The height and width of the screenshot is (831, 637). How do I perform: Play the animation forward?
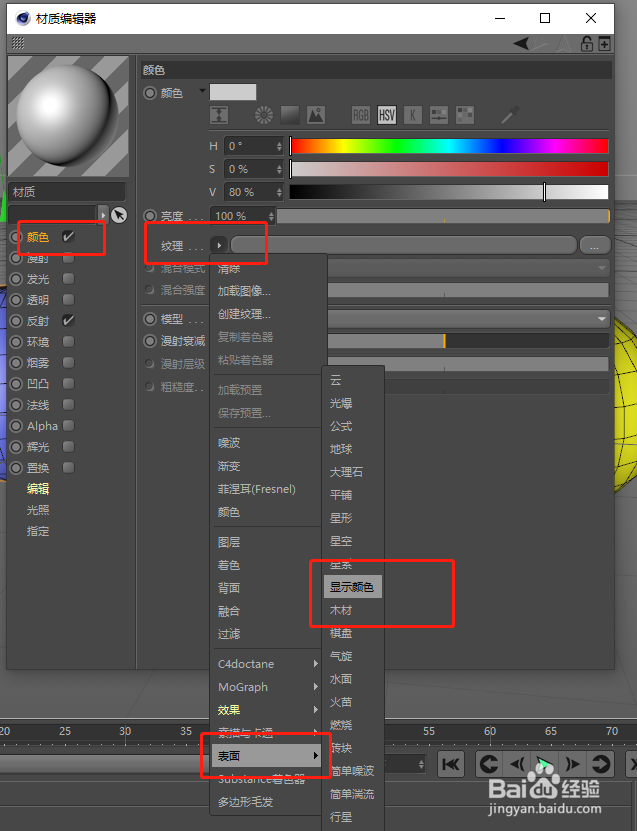[544, 764]
